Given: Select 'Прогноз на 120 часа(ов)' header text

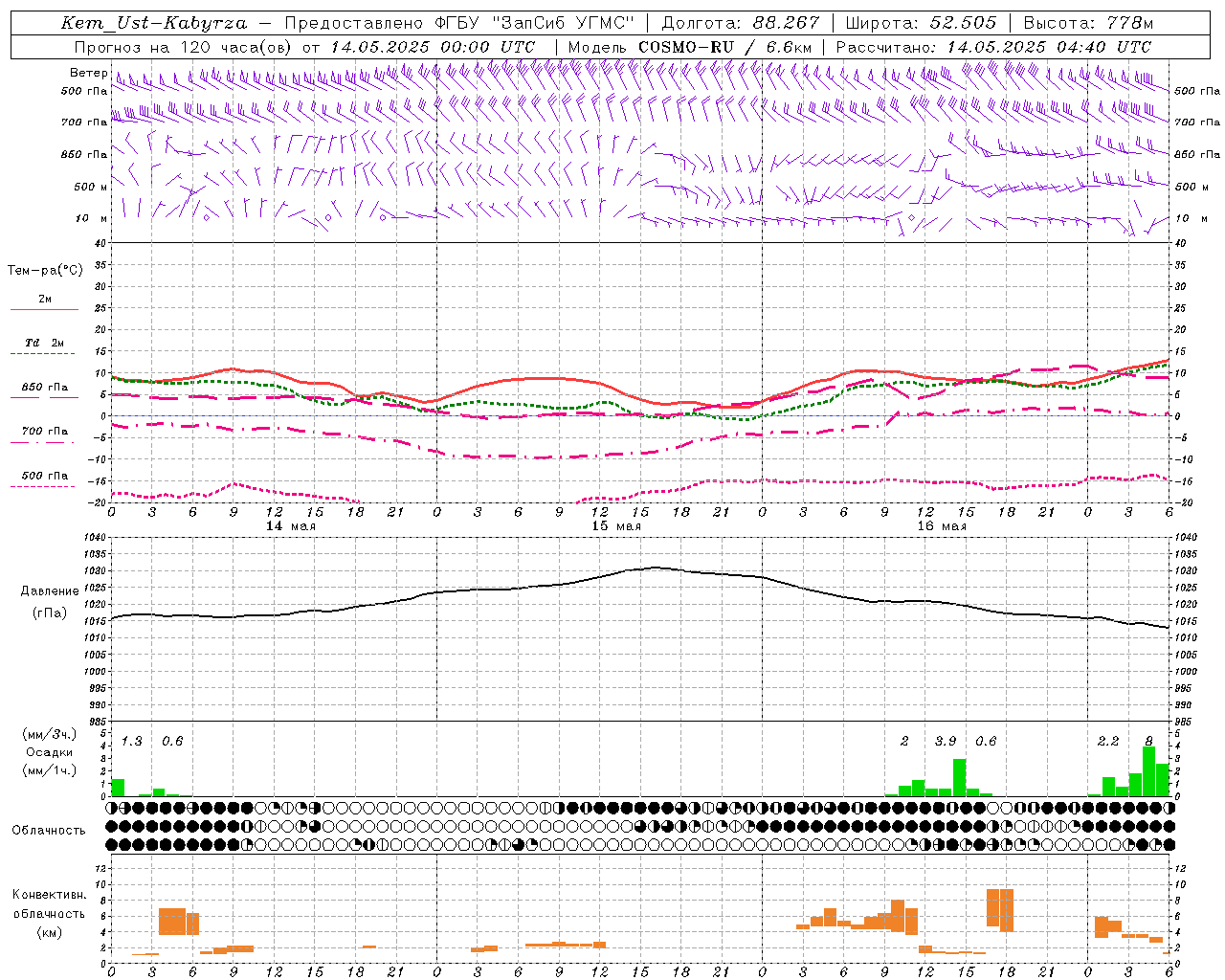Looking at the screenshot, I should (x=184, y=47).
